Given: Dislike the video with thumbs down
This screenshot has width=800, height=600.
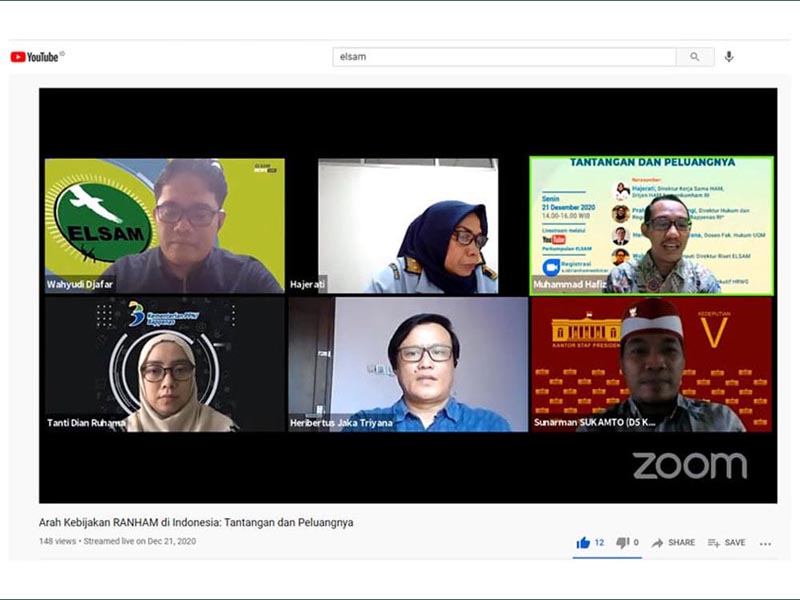Looking at the screenshot, I should [x=622, y=543].
